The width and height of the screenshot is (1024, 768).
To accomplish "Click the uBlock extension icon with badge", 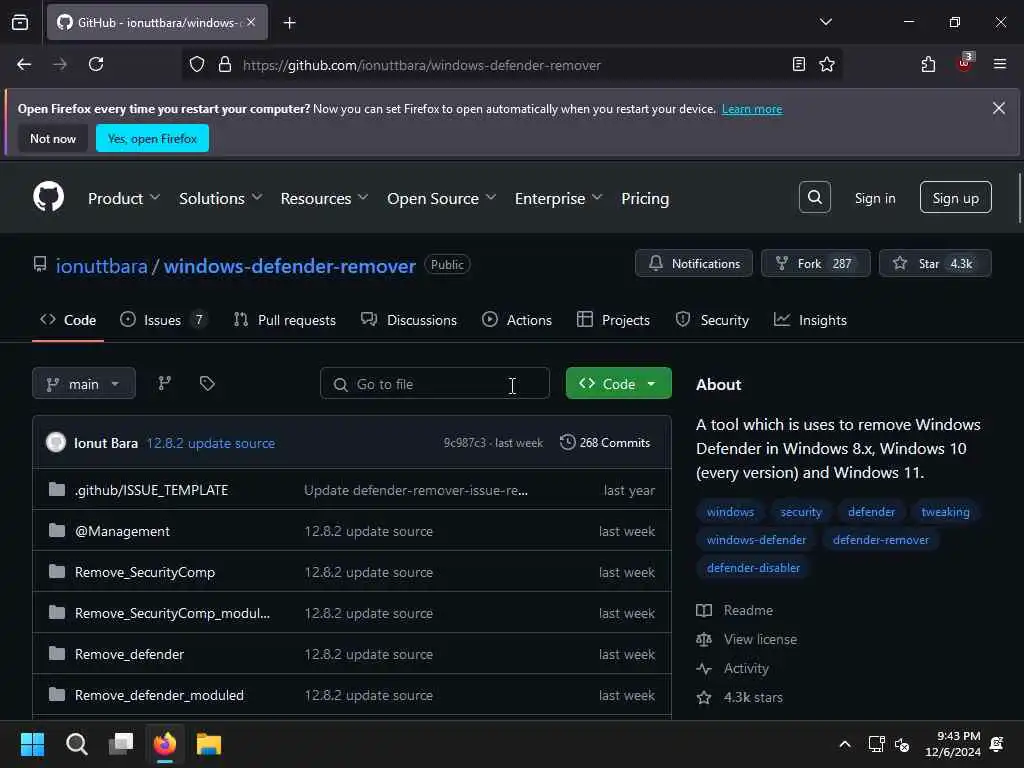I will pos(964,63).
